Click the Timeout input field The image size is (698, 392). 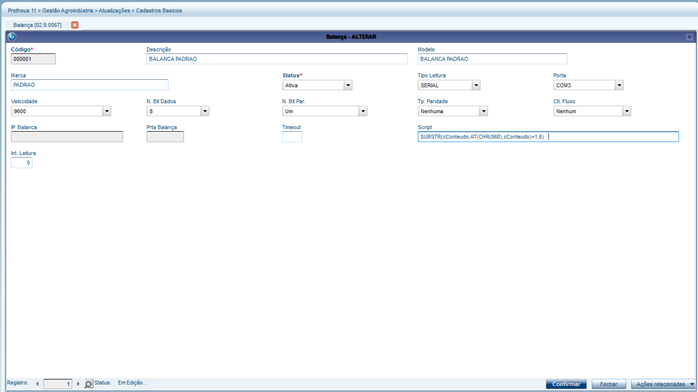[x=292, y=137]
